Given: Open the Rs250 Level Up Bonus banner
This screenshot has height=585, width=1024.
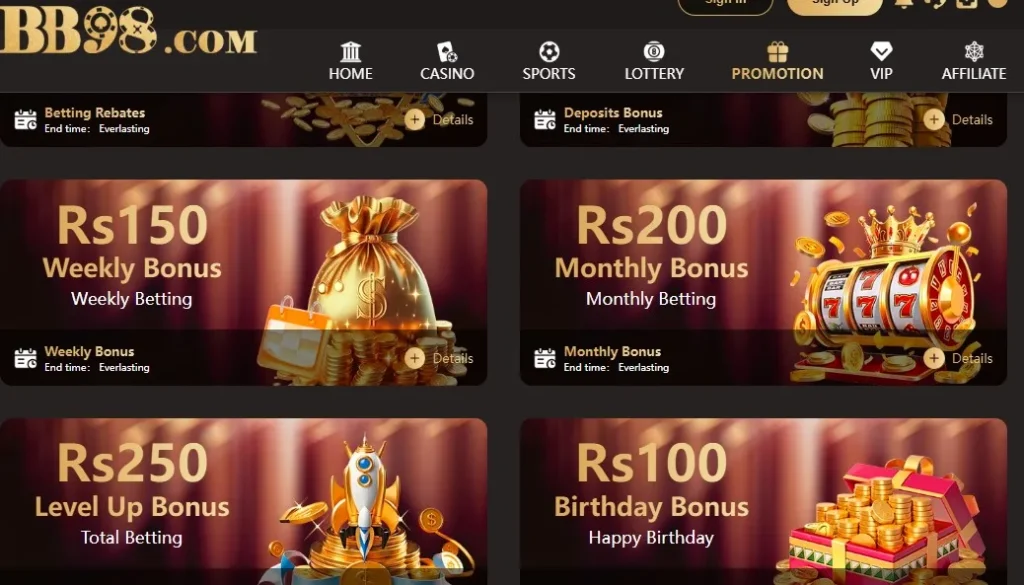Looking at the screenshot, I should pyautogui.click(x=244, y=501).
